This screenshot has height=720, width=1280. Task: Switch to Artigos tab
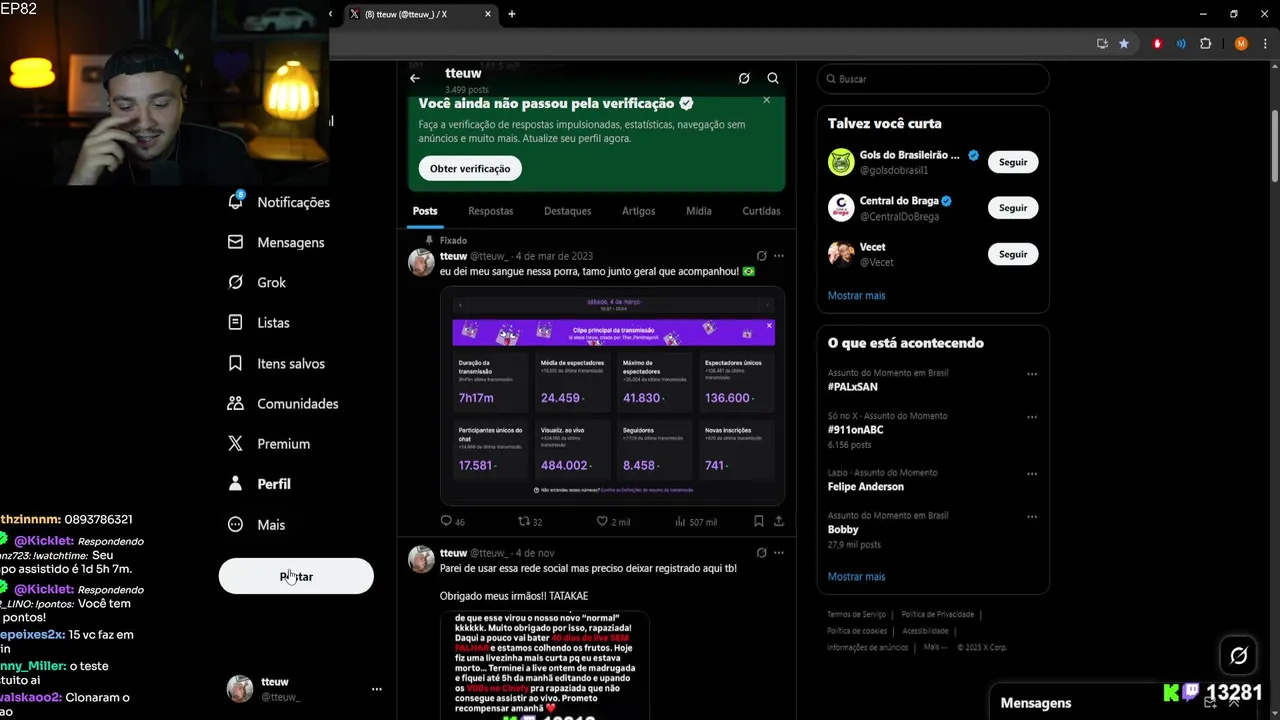[x=638, y=211]
